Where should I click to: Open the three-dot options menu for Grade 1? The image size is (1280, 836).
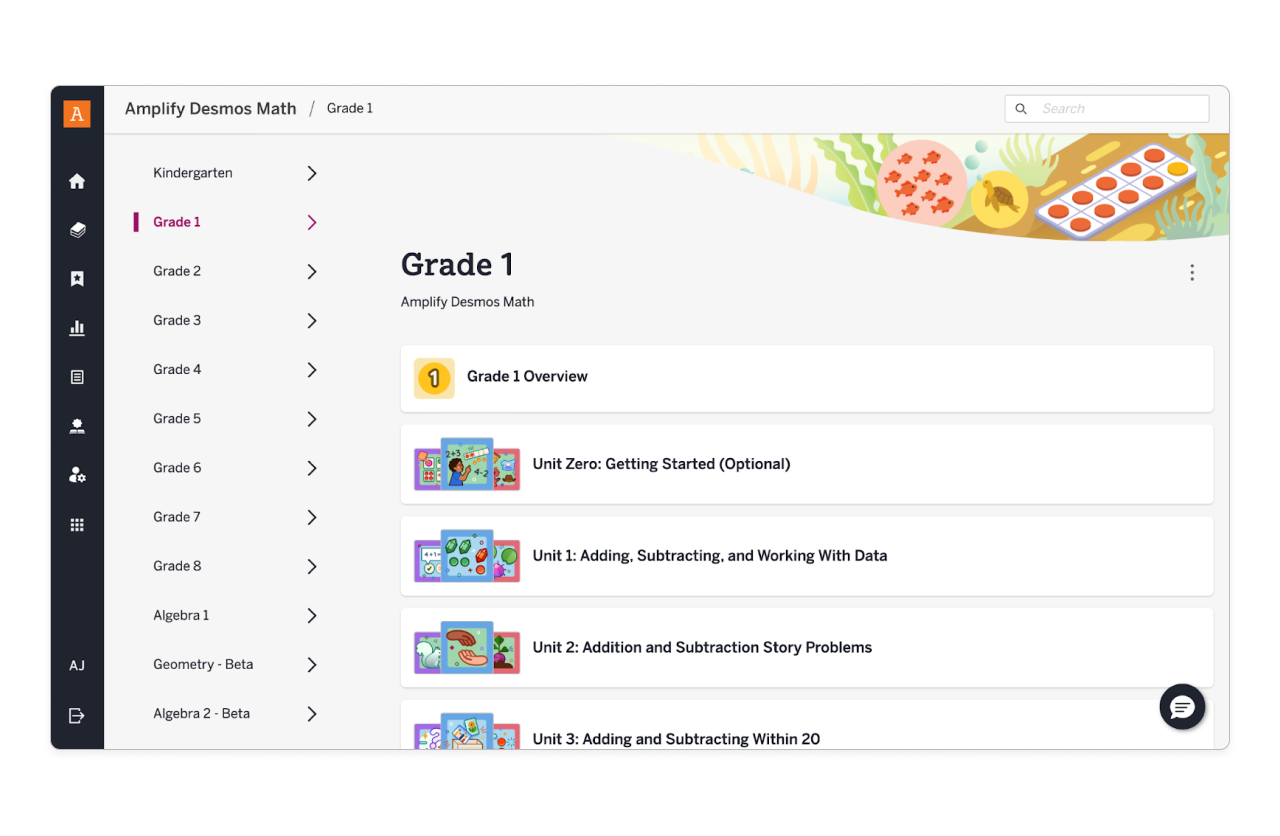click(1191, 271)
